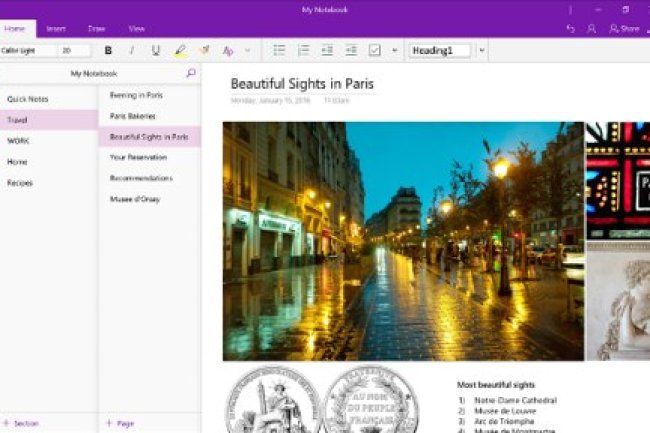Image resolution: width=650 pixels, height=433 pixels.
Task: Select the rainy Paris street photo
Action: [x=403, y=241]
